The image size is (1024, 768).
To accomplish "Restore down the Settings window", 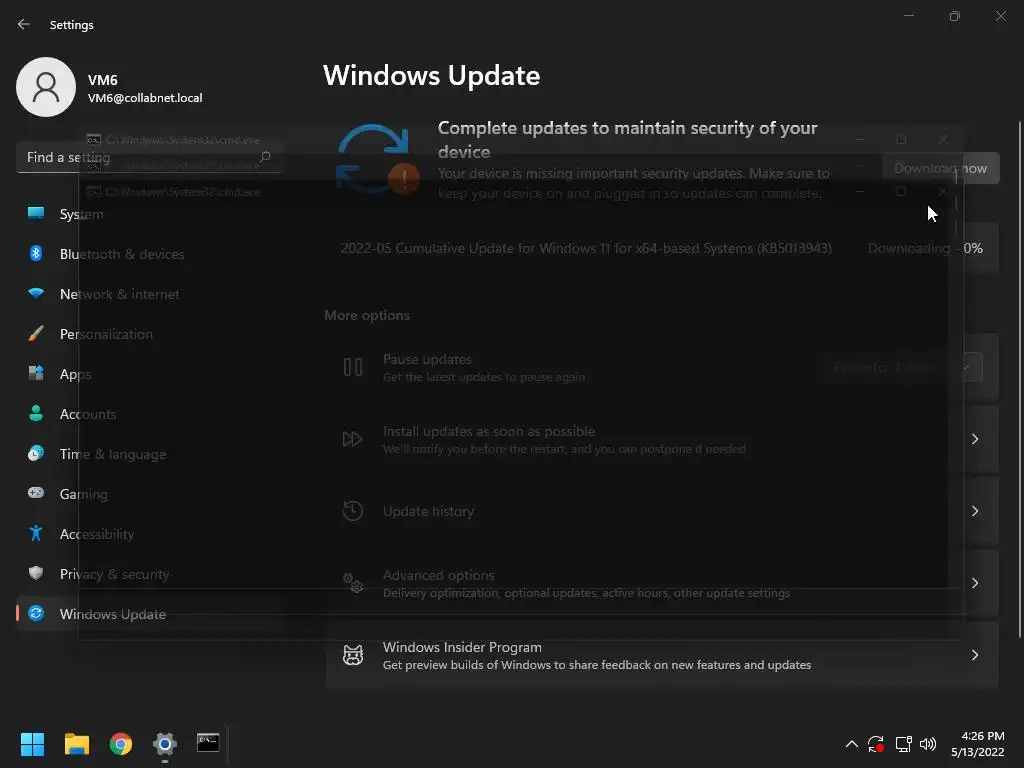I will click(x=955, y=16).
